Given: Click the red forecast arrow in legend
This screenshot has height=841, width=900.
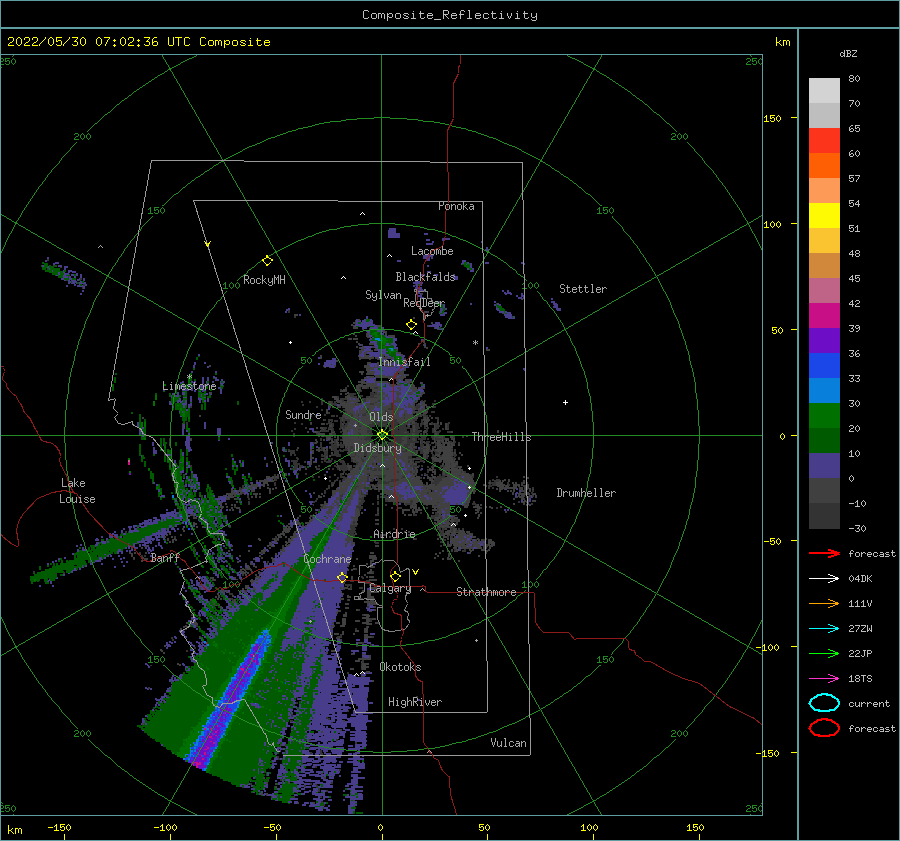Looking at the screenshot, I should (824, 553).
